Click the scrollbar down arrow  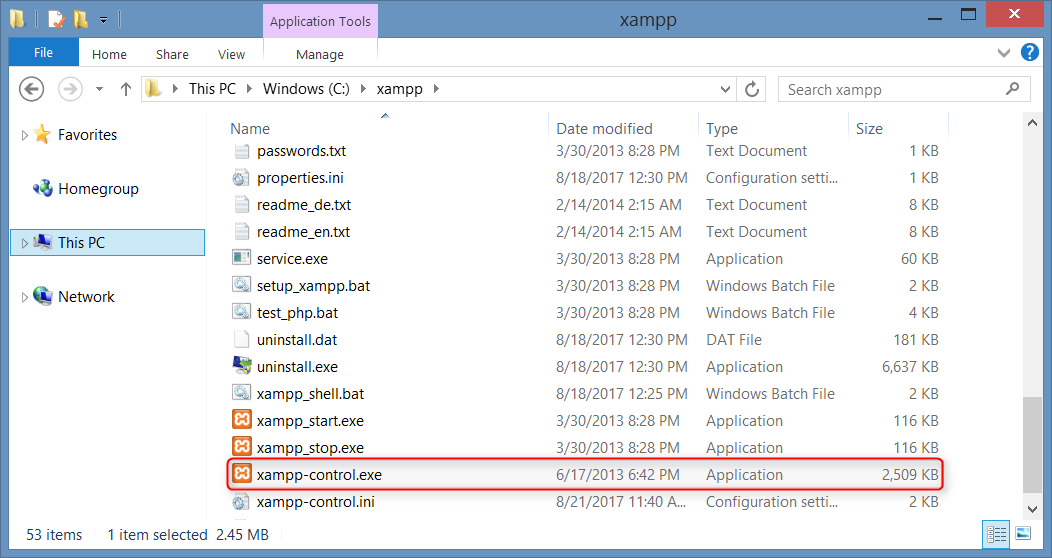(x=1032, y=509)
